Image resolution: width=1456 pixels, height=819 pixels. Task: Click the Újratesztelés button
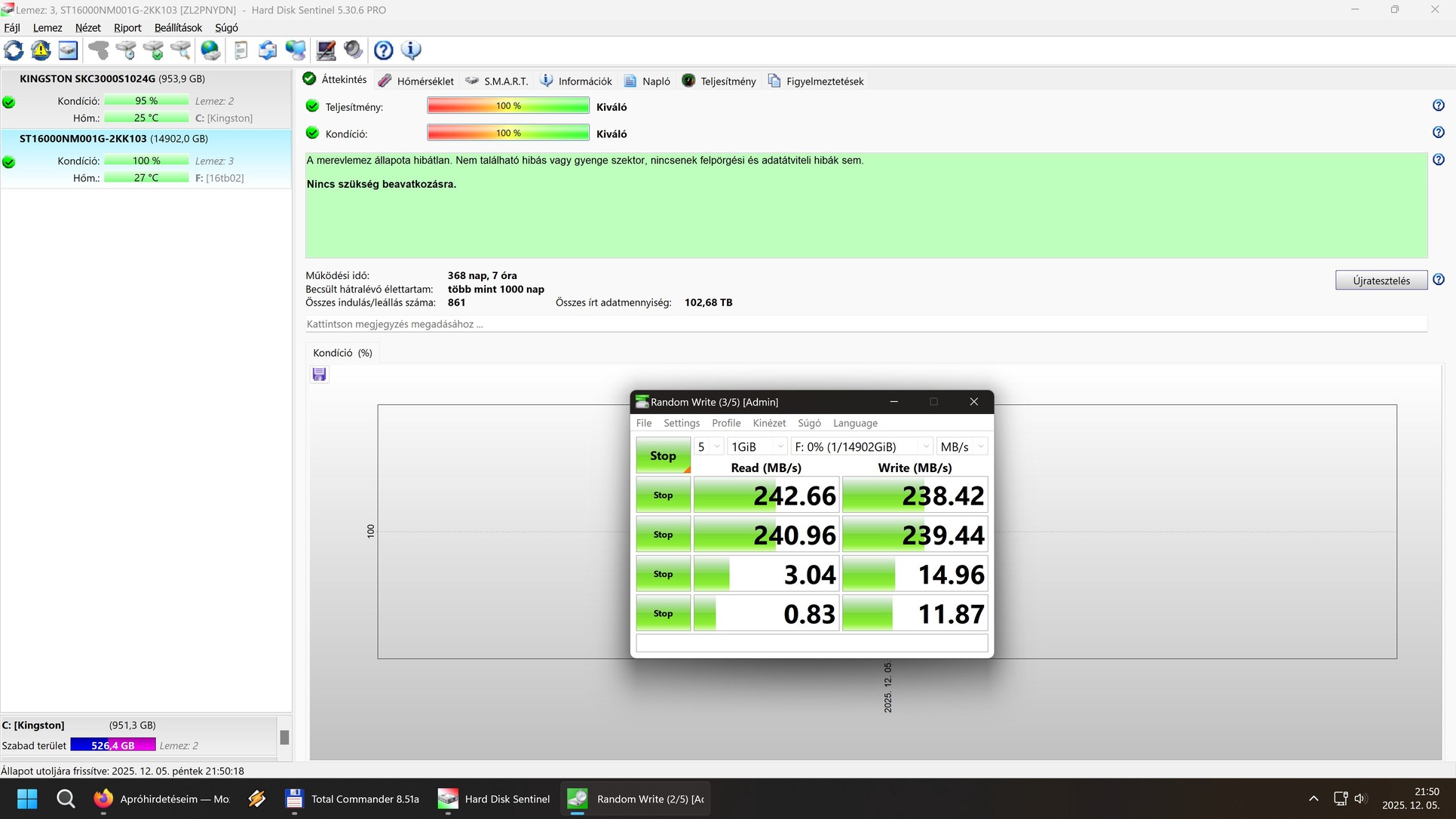[x=1380, y=281]
